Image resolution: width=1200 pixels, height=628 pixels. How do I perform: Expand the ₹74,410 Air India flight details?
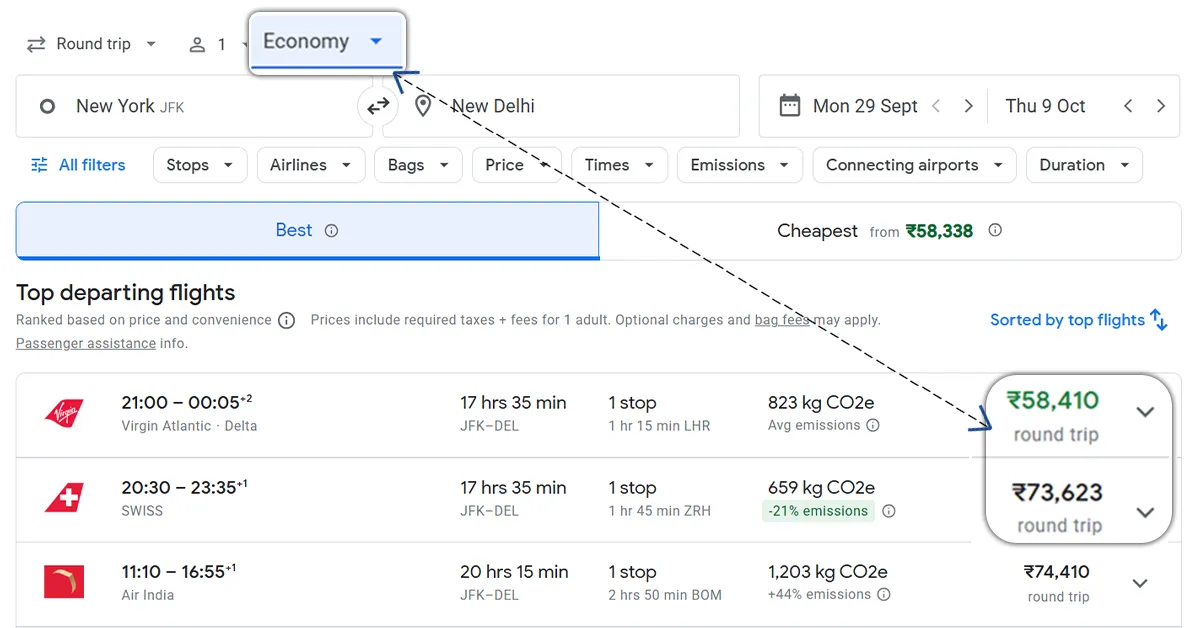(x=1139, y=583)
